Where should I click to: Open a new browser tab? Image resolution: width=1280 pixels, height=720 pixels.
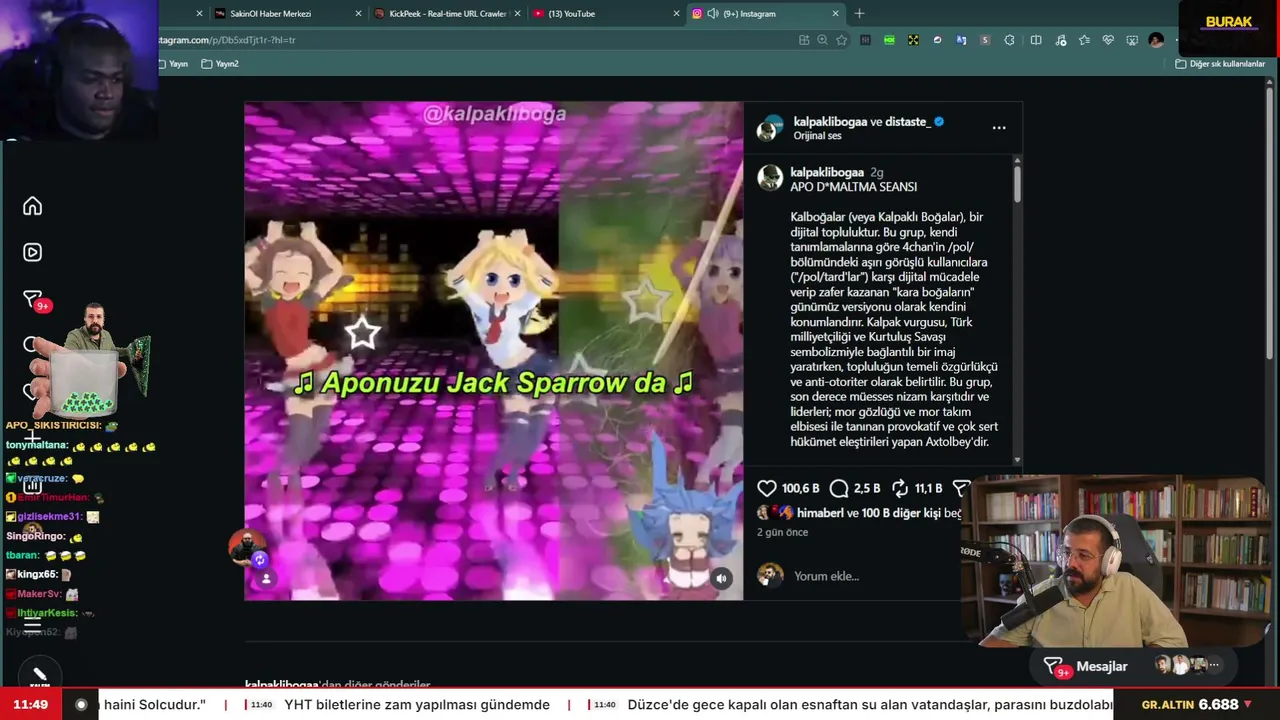[x=859, y=14]
